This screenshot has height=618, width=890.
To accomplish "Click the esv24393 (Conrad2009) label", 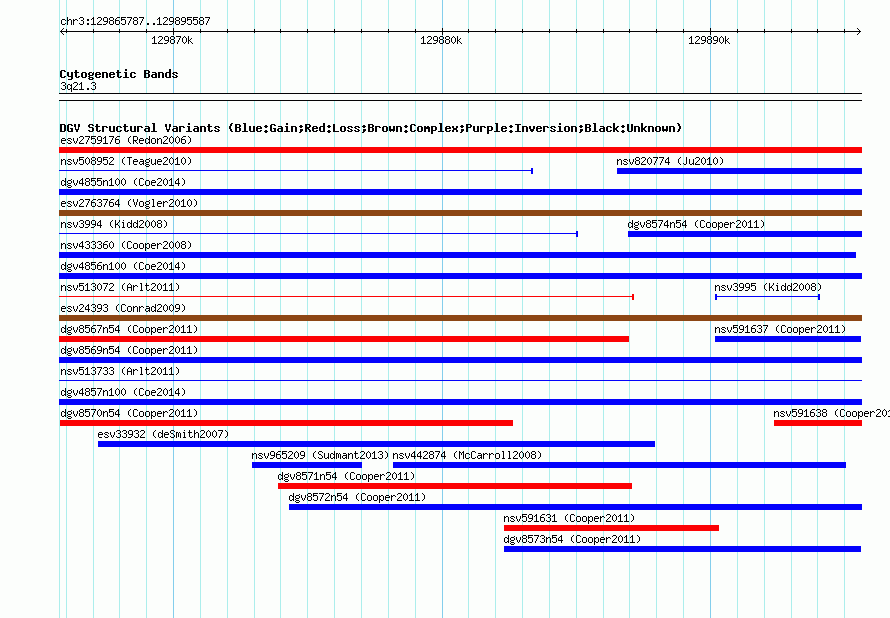I will pyautogui.click(x=123, y=308).
